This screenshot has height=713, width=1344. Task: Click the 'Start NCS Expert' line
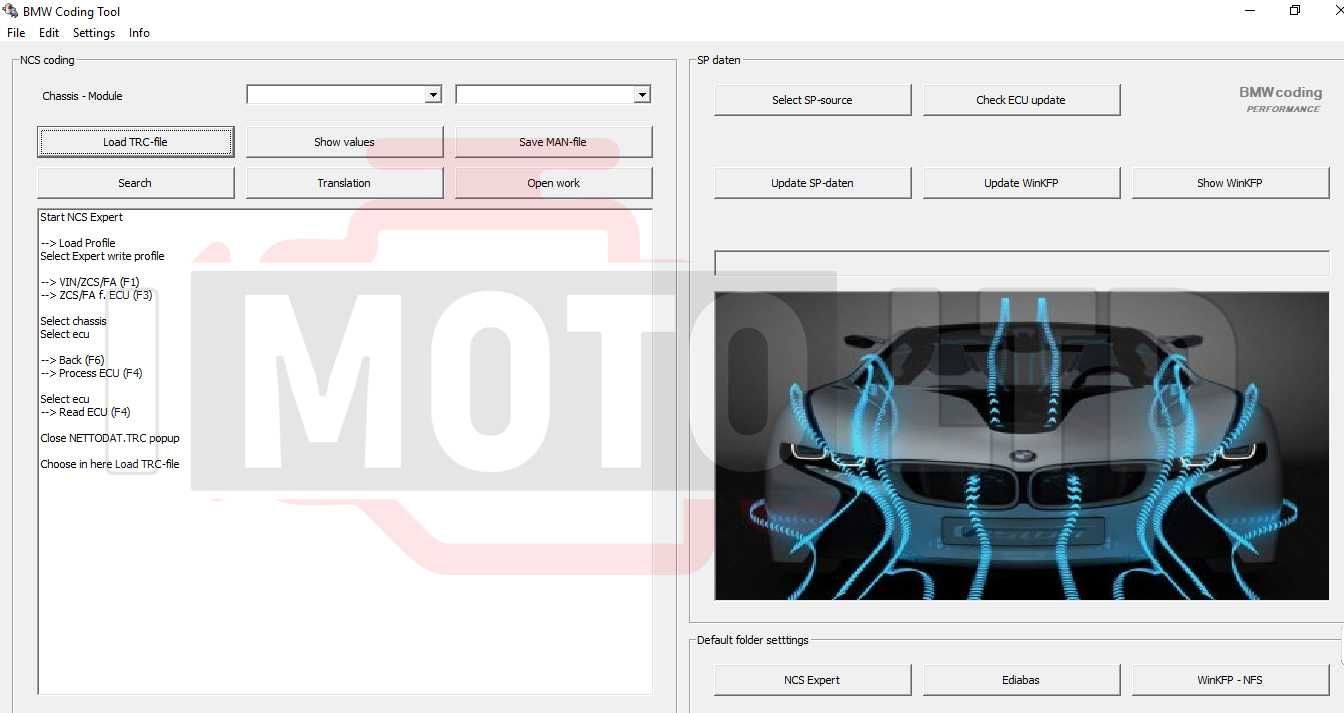[81, 217]
